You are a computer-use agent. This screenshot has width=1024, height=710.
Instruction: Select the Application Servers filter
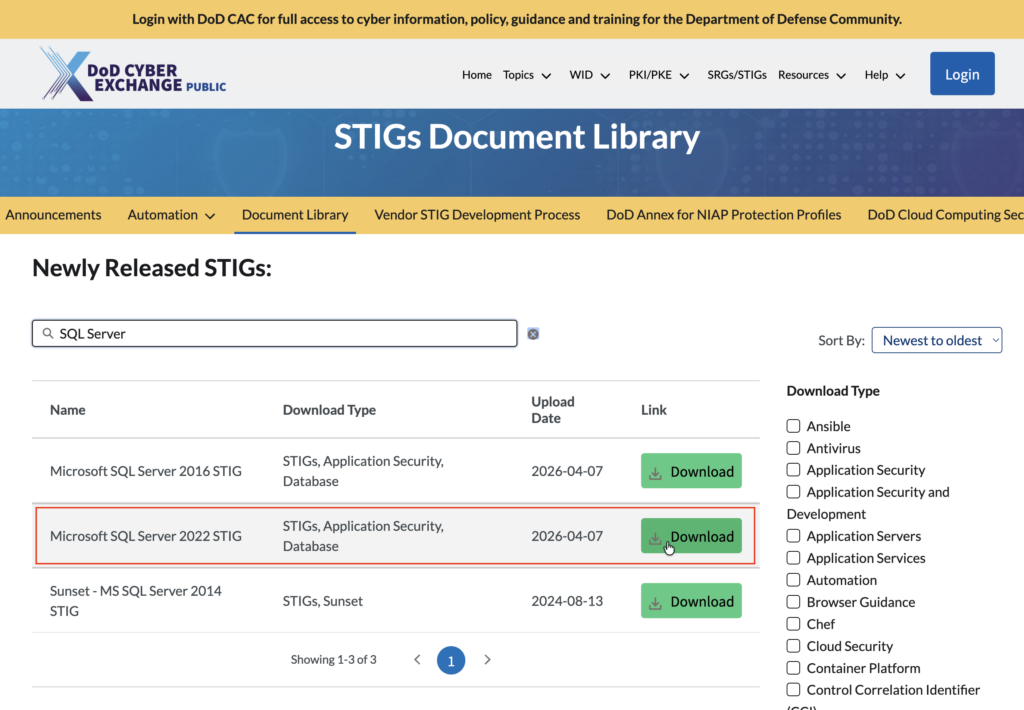pyautogui.click(x=793, y=536)
